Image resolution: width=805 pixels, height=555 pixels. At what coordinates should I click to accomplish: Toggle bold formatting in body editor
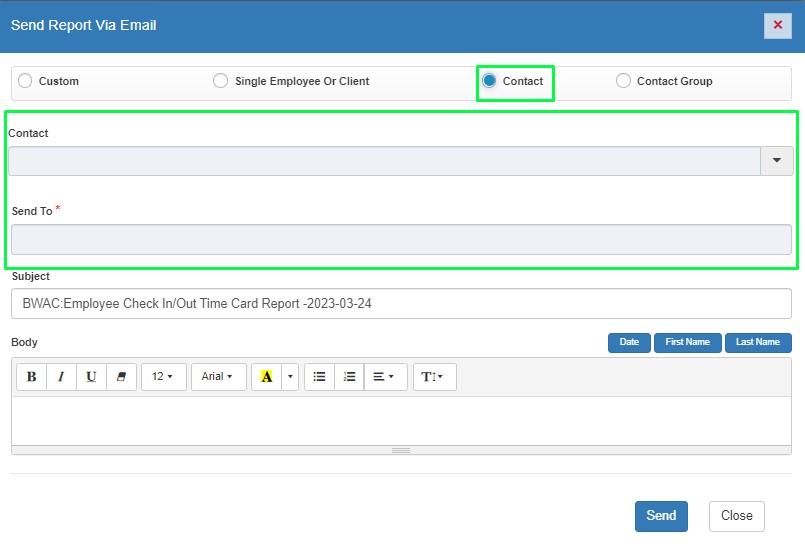(31, 377)
